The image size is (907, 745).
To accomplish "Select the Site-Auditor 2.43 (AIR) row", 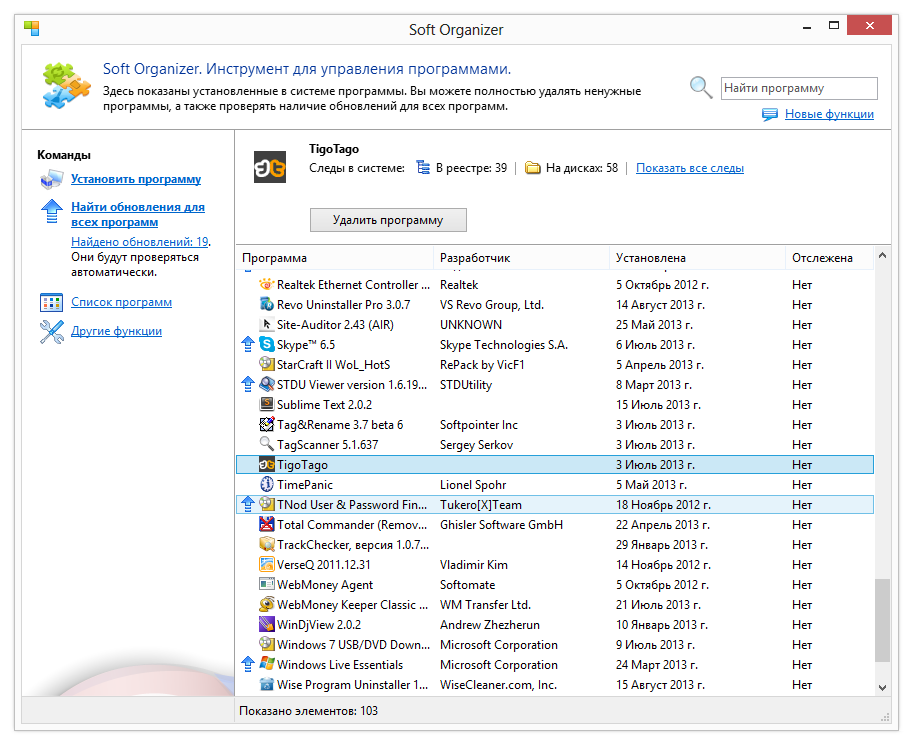I will (x=555, y=324).
